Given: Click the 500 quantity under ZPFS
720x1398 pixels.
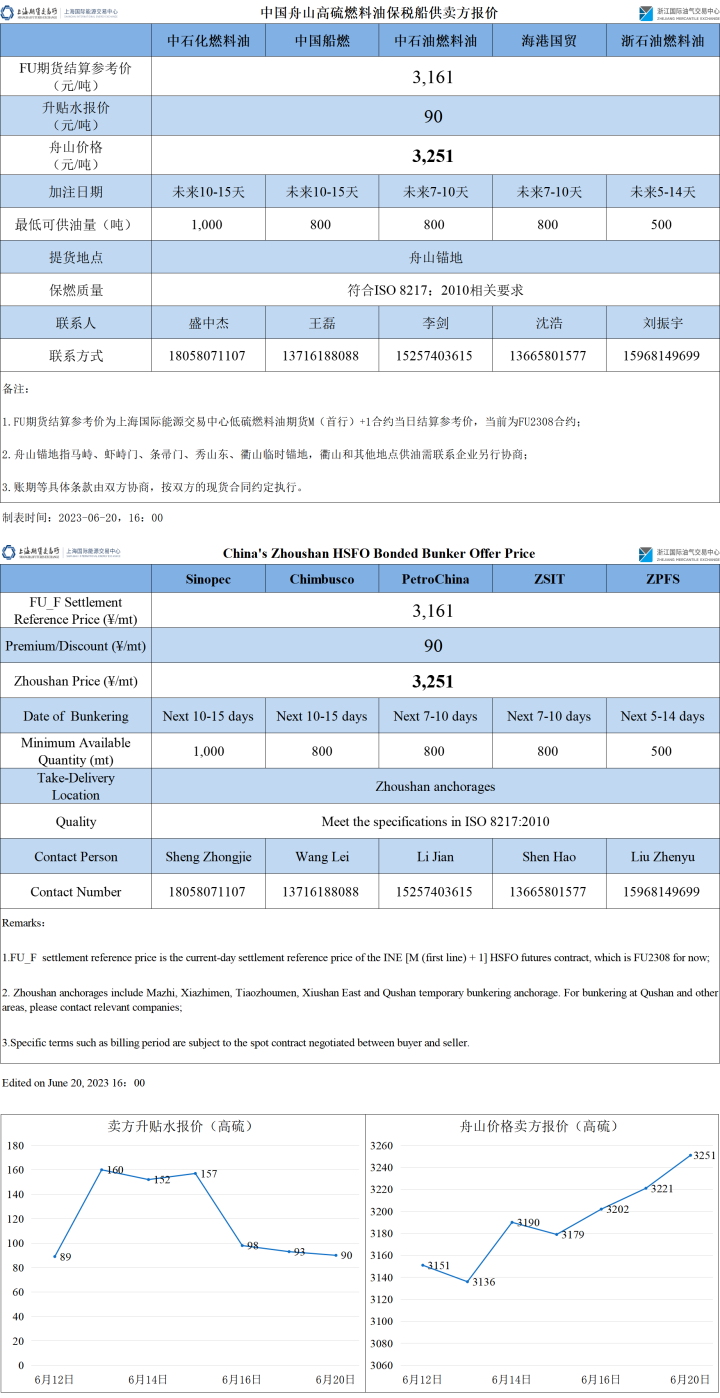Looking at the screenshot, I should point(663,751).
